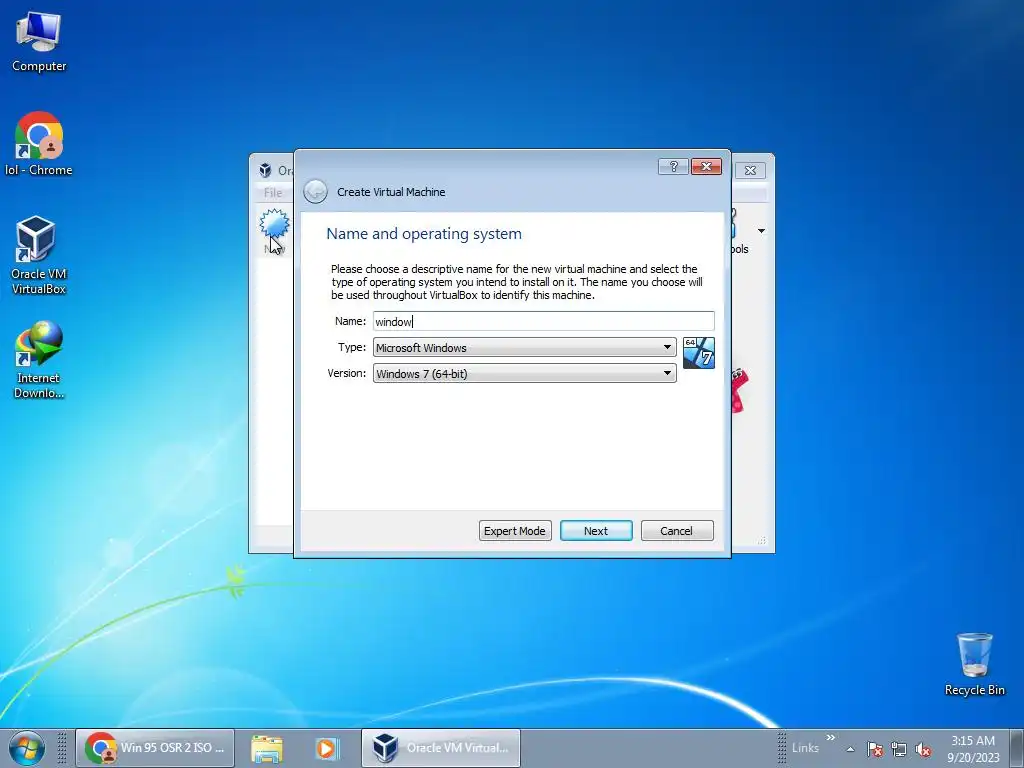1024x768 pixels.
Task: Click the back arrow in Create Virtual Machine
Action: pyautogui.click(x=315, y=191)
